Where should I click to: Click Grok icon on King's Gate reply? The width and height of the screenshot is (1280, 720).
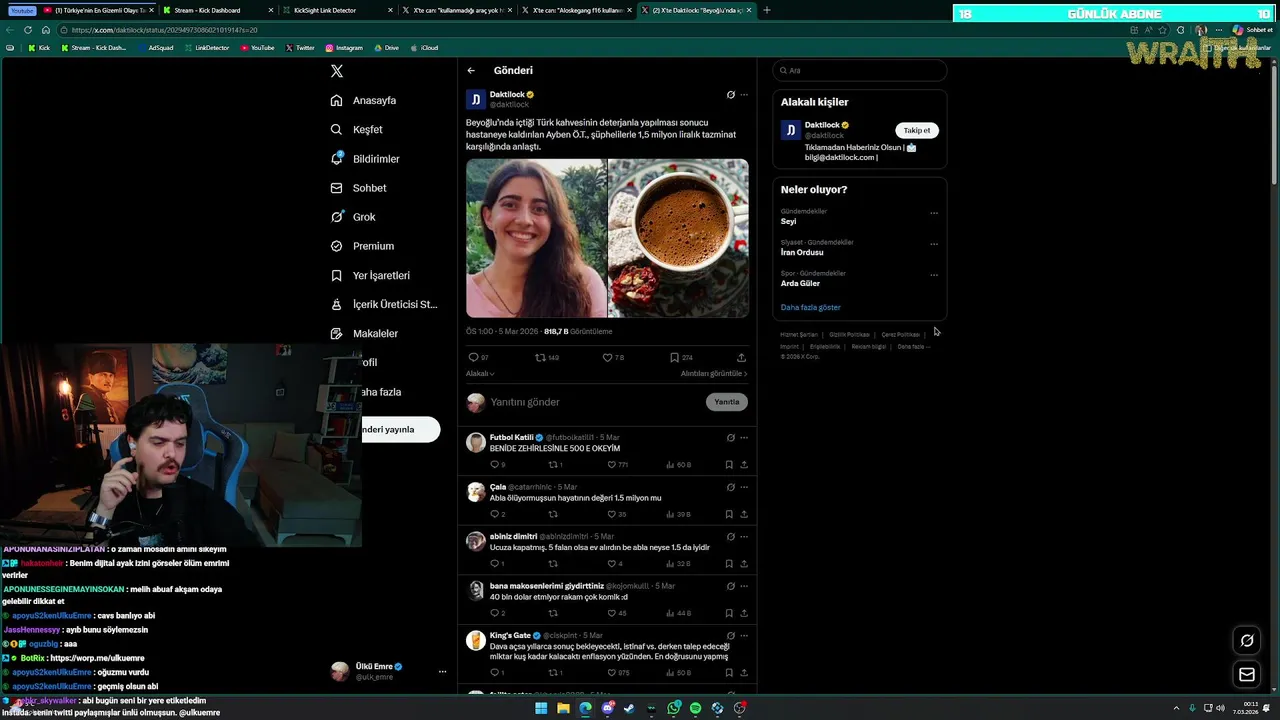[x=730, y=635]
